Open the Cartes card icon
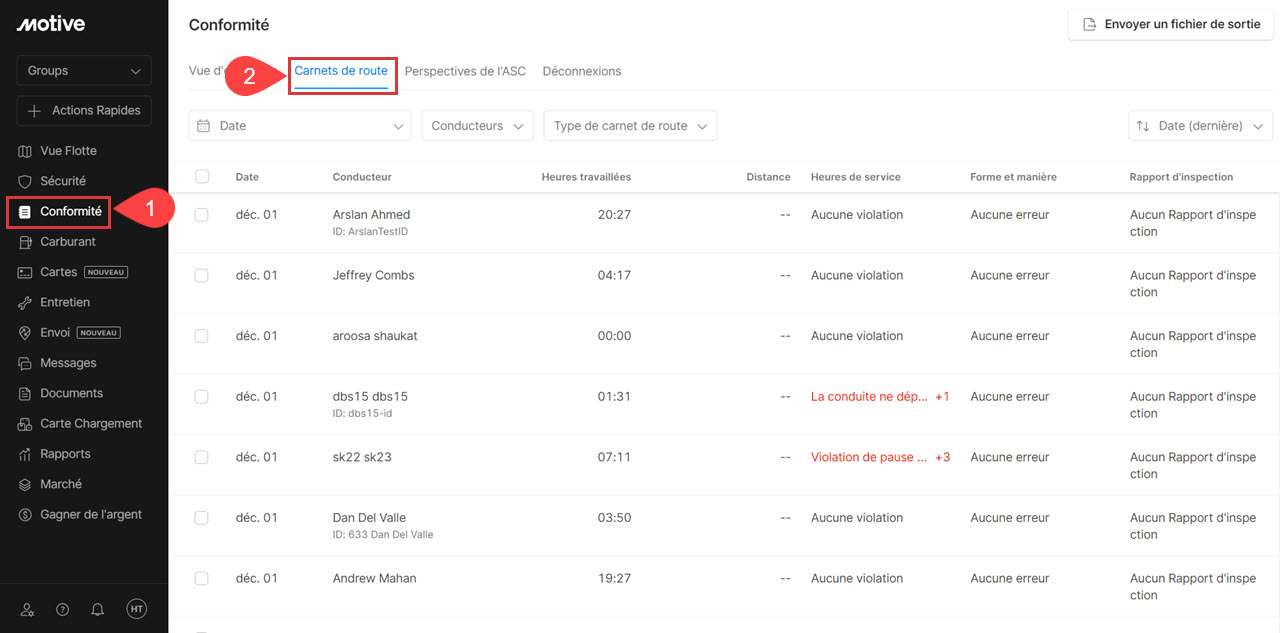Screen dimensions: 1280x633 26,272
